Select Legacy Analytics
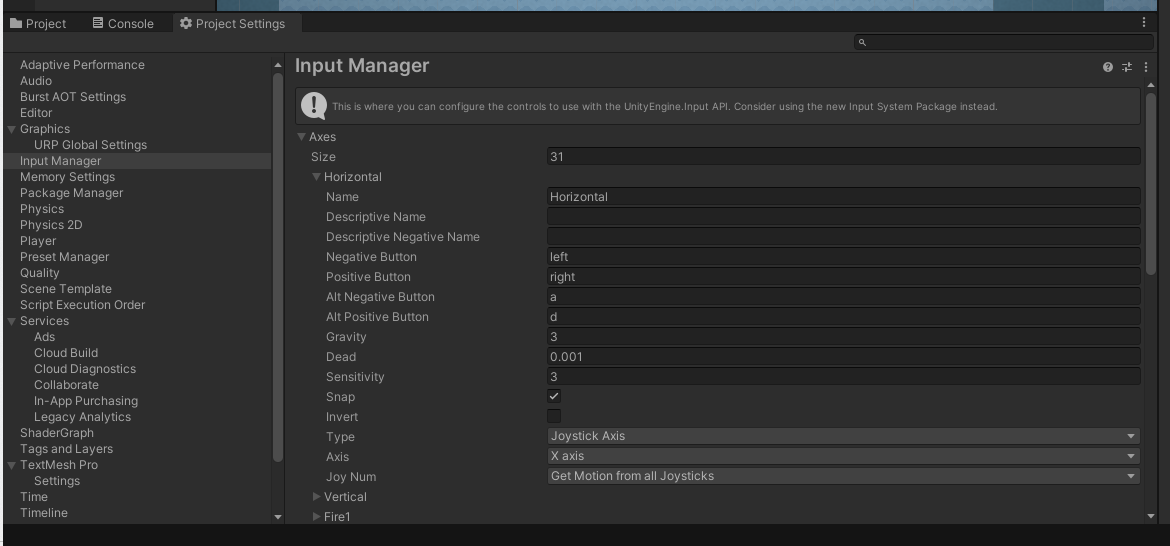1170x546 pixels. click(x=82, y=417)
